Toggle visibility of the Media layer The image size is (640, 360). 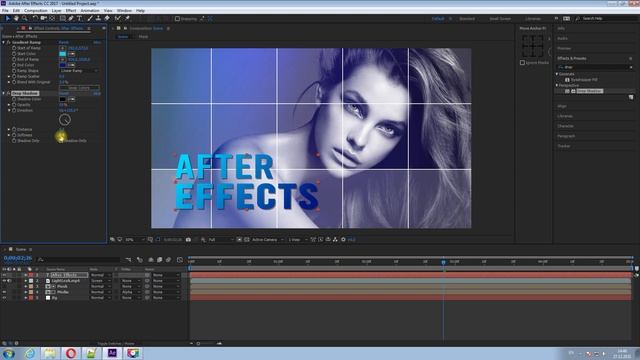4,292
